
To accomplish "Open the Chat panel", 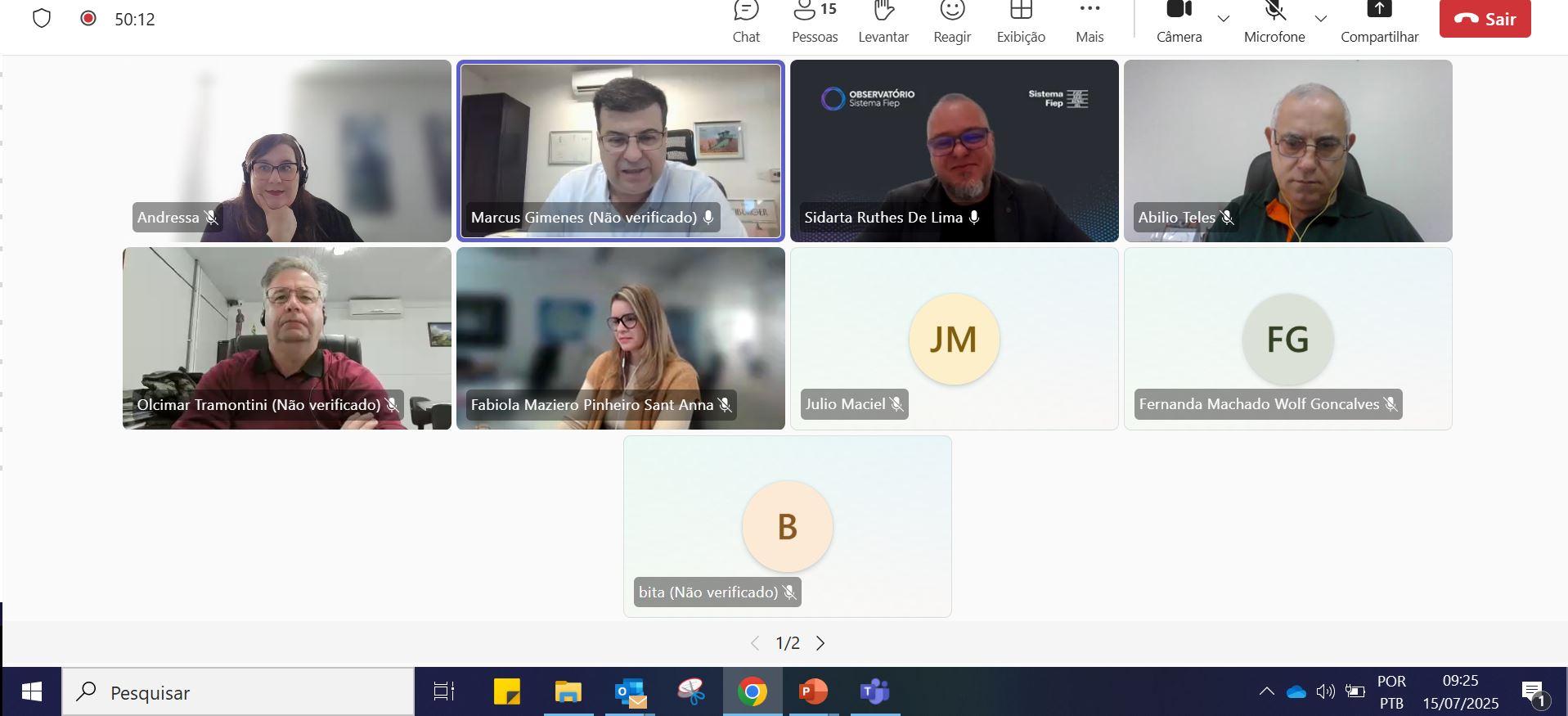I will pos(746,21).
